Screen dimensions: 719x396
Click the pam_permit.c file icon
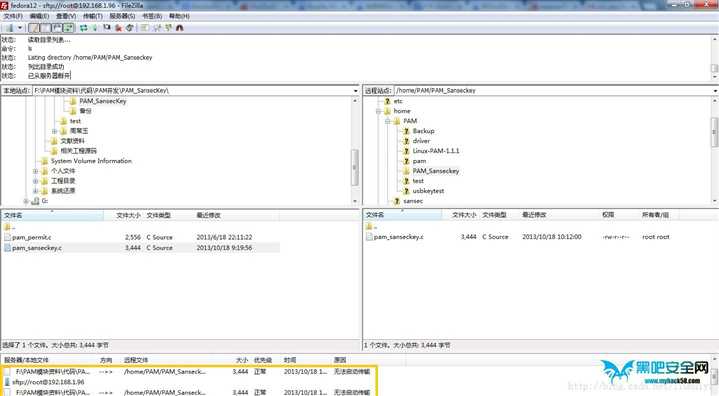pos(7,237)
